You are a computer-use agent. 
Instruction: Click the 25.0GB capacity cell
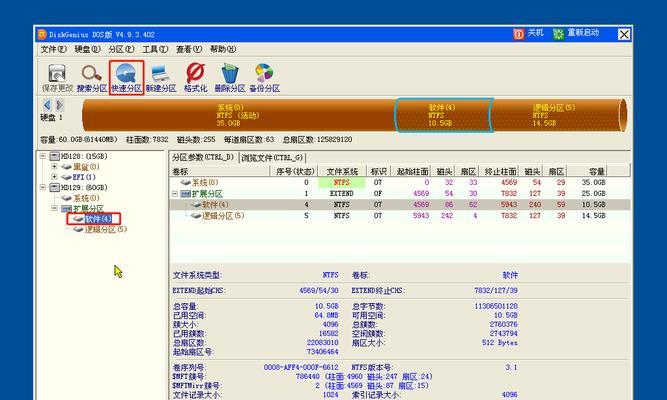point(593,194)
